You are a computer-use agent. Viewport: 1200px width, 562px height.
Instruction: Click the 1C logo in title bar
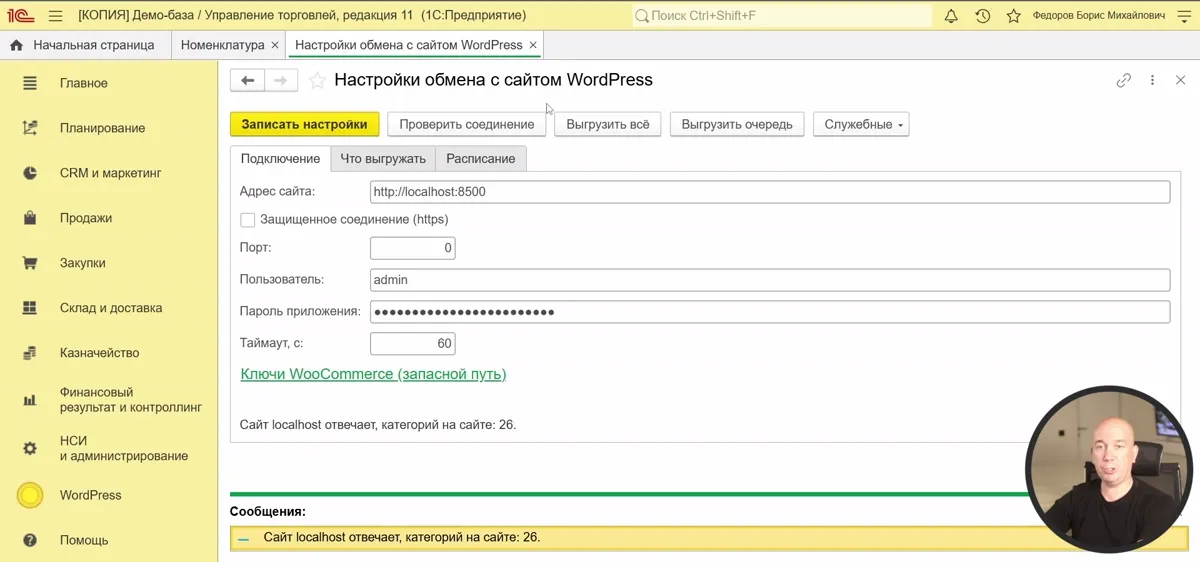pyautogui.click(x=20, y=16)
